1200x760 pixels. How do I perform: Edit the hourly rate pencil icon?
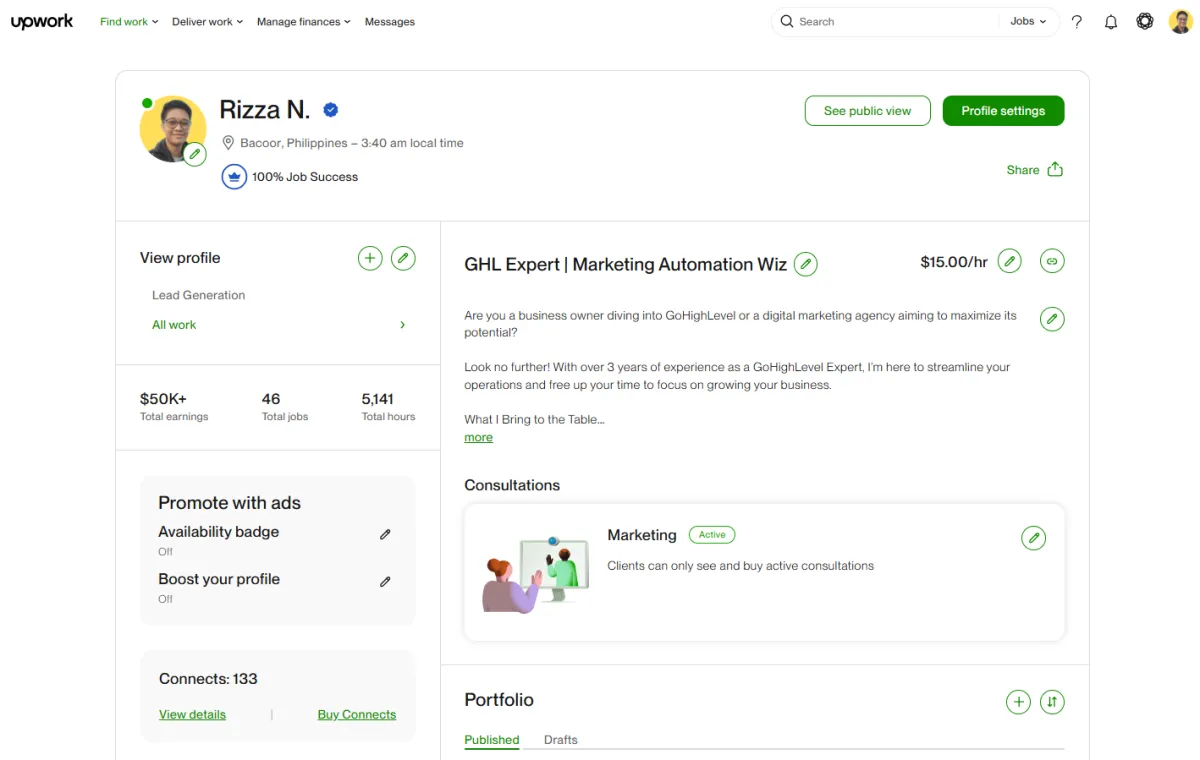pyautogui.click(x=1011, y=262)
